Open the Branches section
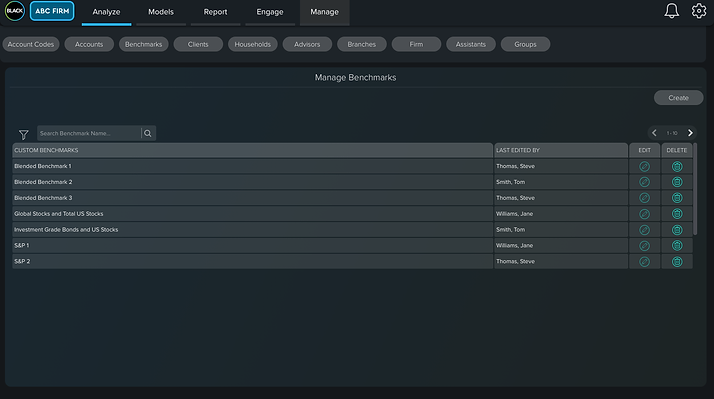Screen dimensions: 714x399 (362, 44)
